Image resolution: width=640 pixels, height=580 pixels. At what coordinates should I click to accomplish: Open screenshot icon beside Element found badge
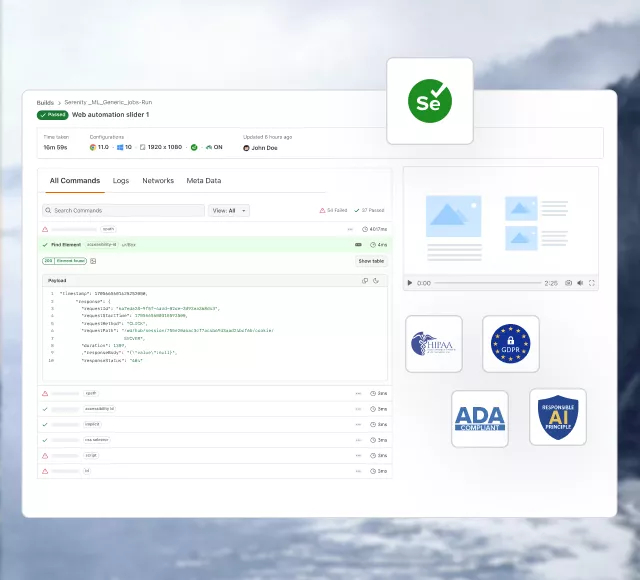[x=93, y=261]
